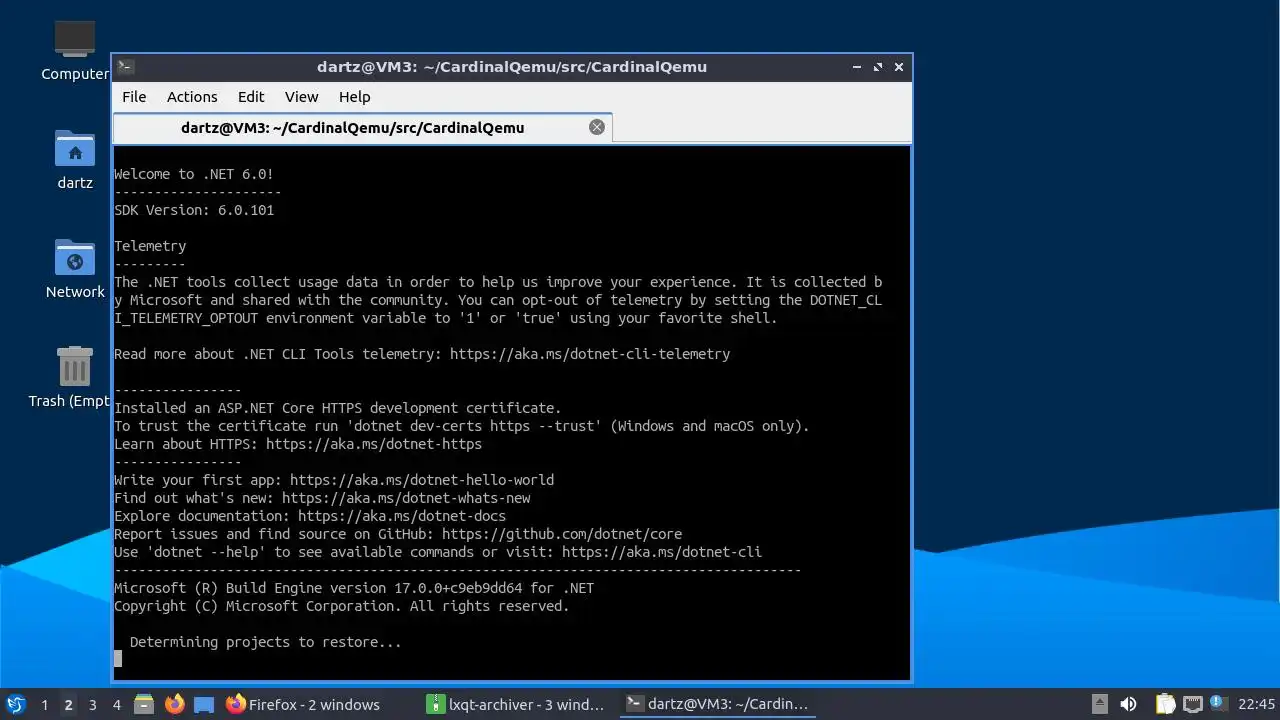Click 'Determining projects to restore...' line

[266, 642]
